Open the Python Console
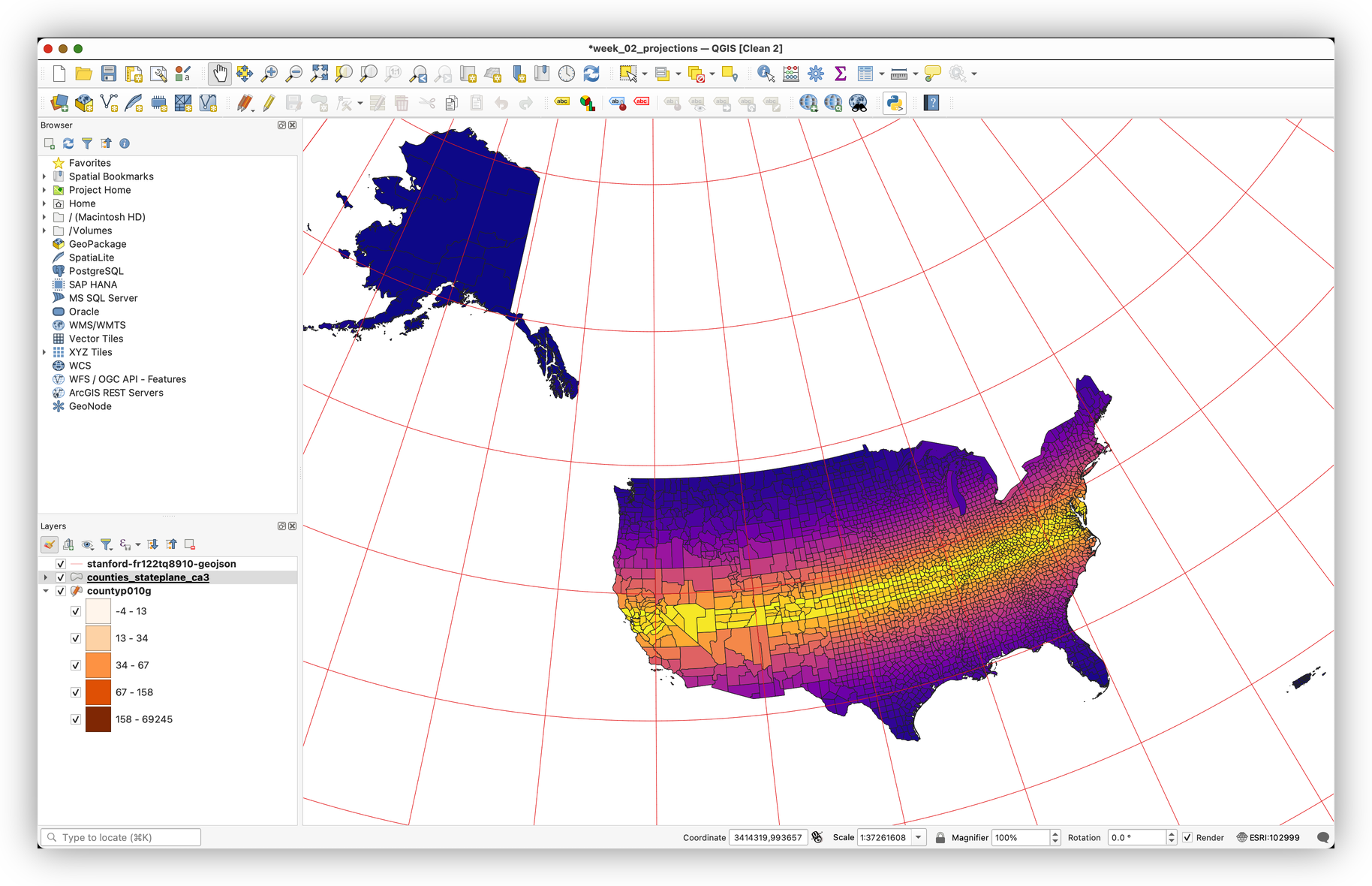 point(894,103)
